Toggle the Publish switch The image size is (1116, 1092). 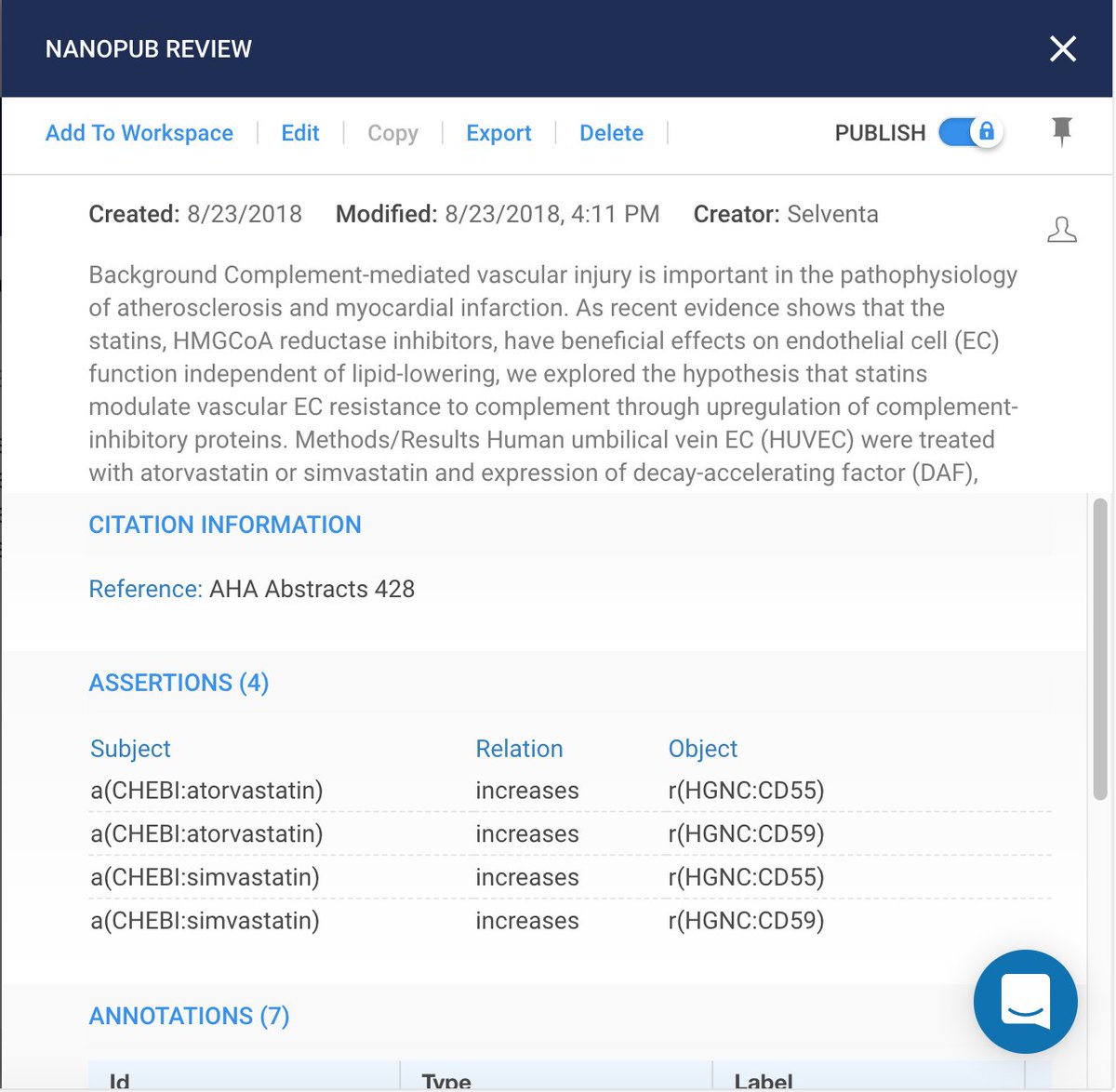click(970, 132)
